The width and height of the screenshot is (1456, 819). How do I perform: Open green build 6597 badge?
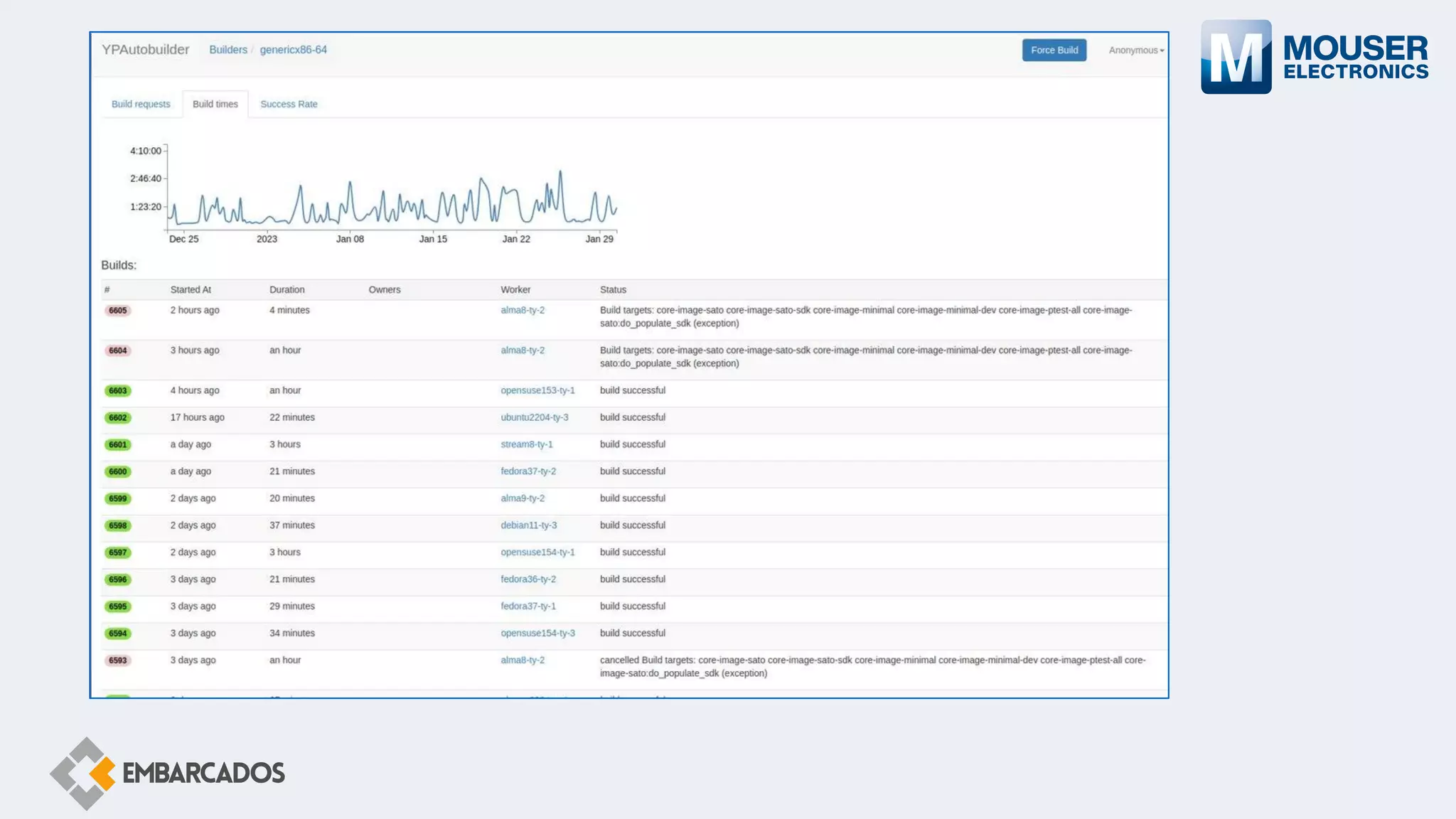[x=118, y=553]
